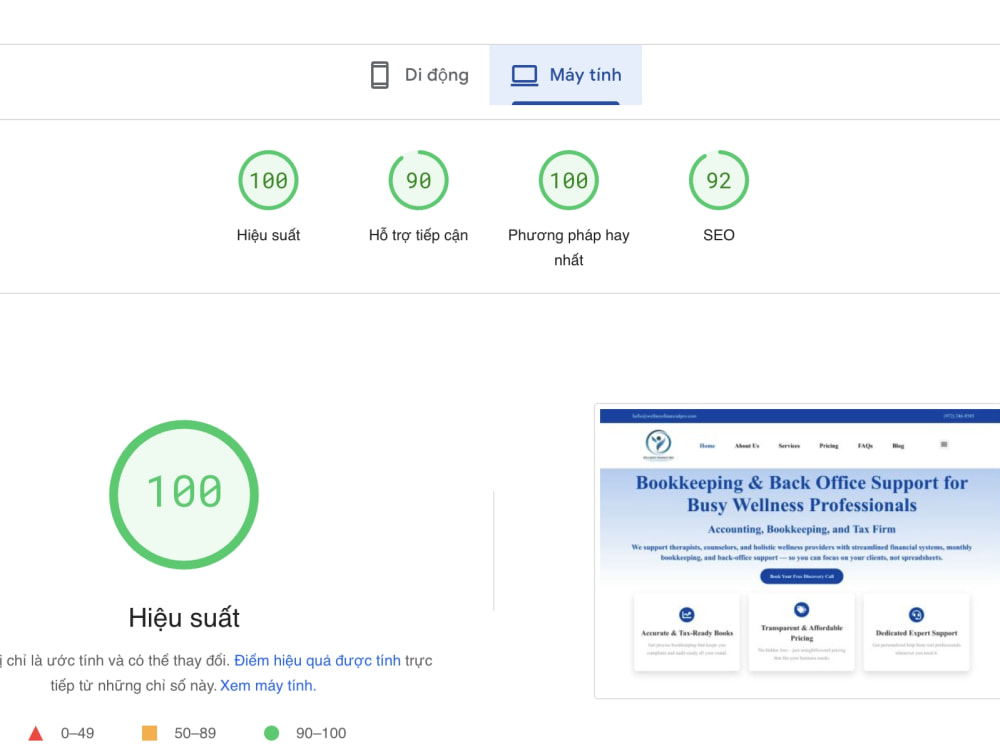Click Home in the preview navigation

click(707, 446)
